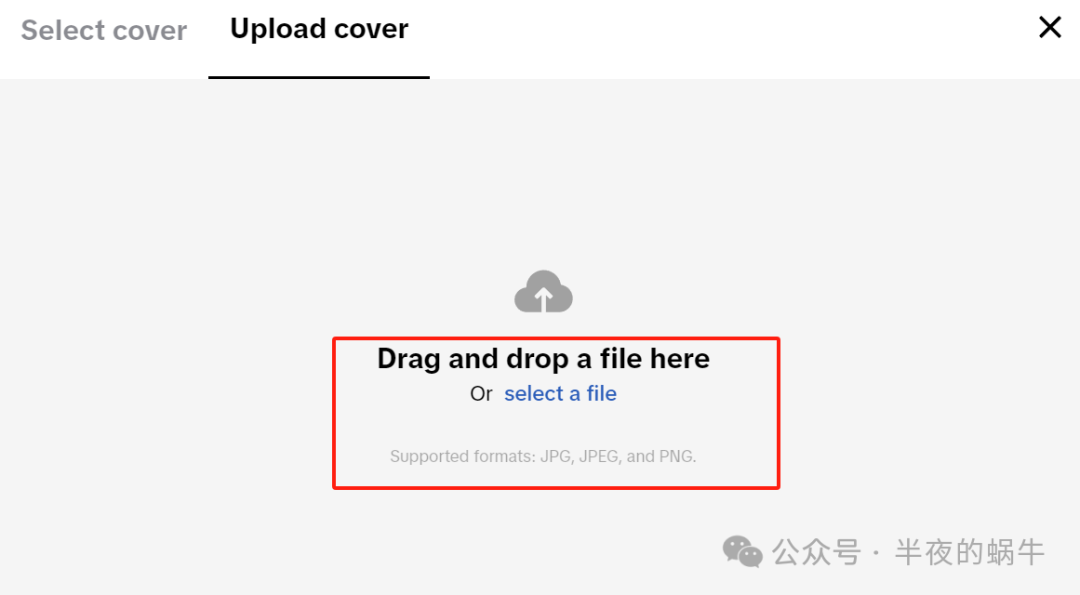
Task: Click 'Drag and drop a file here' heading
Action: click(x=543, y=358)
